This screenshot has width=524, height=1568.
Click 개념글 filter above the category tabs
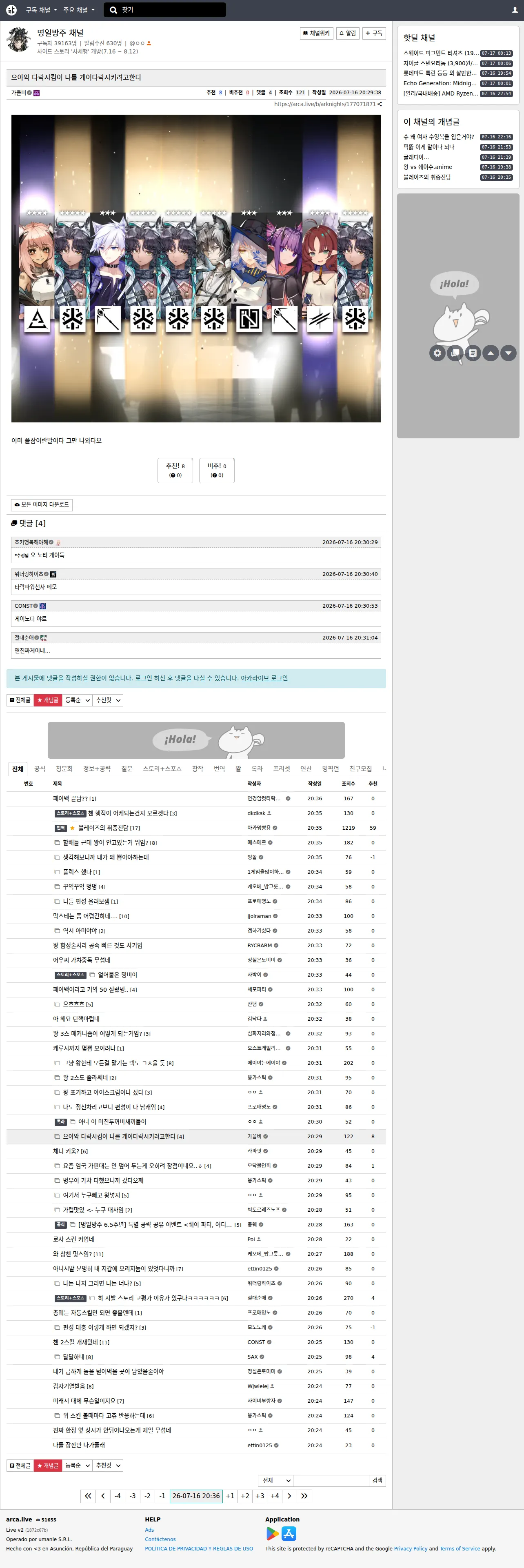[x=48, y=700]
